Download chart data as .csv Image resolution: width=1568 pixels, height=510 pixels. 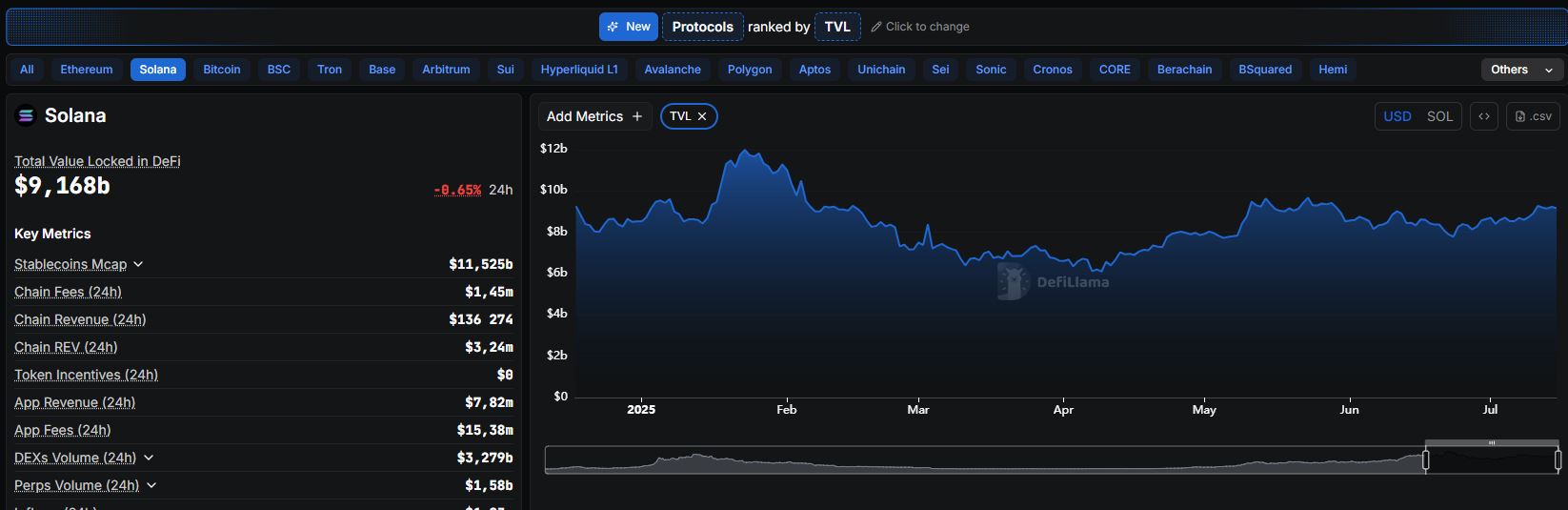[1533, 116]
